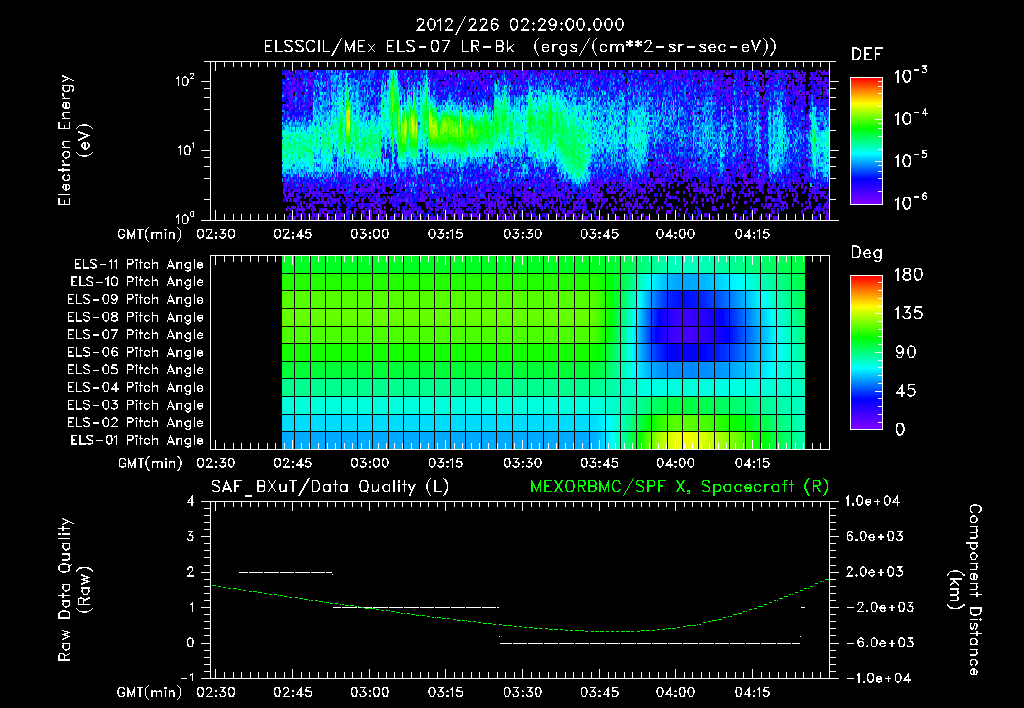Select the ELS-01 Pitch Angle row label
This screenshot has height=708, width=1024.
pos(137,440)
